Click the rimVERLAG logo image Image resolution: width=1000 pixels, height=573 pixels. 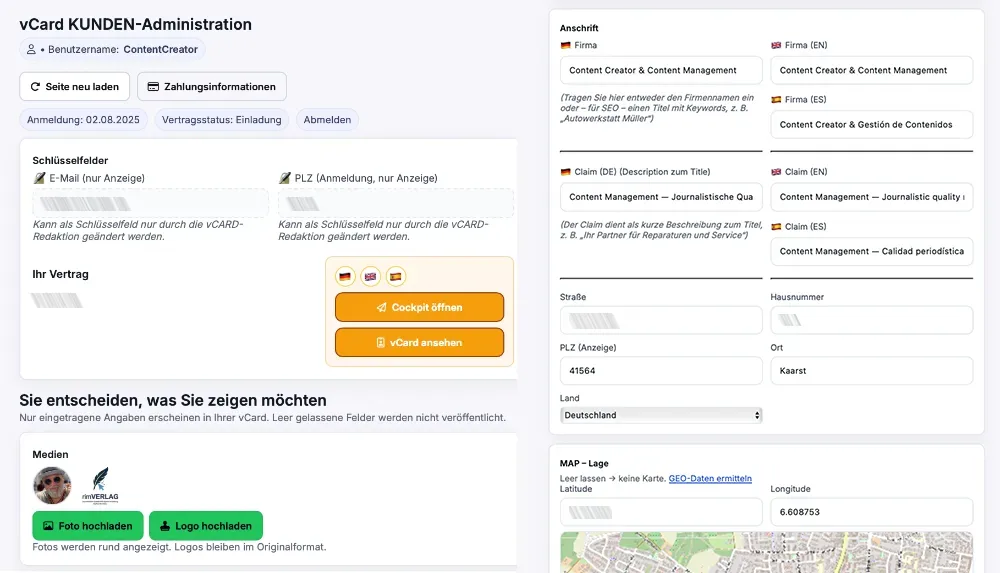[x=100, y=485]
